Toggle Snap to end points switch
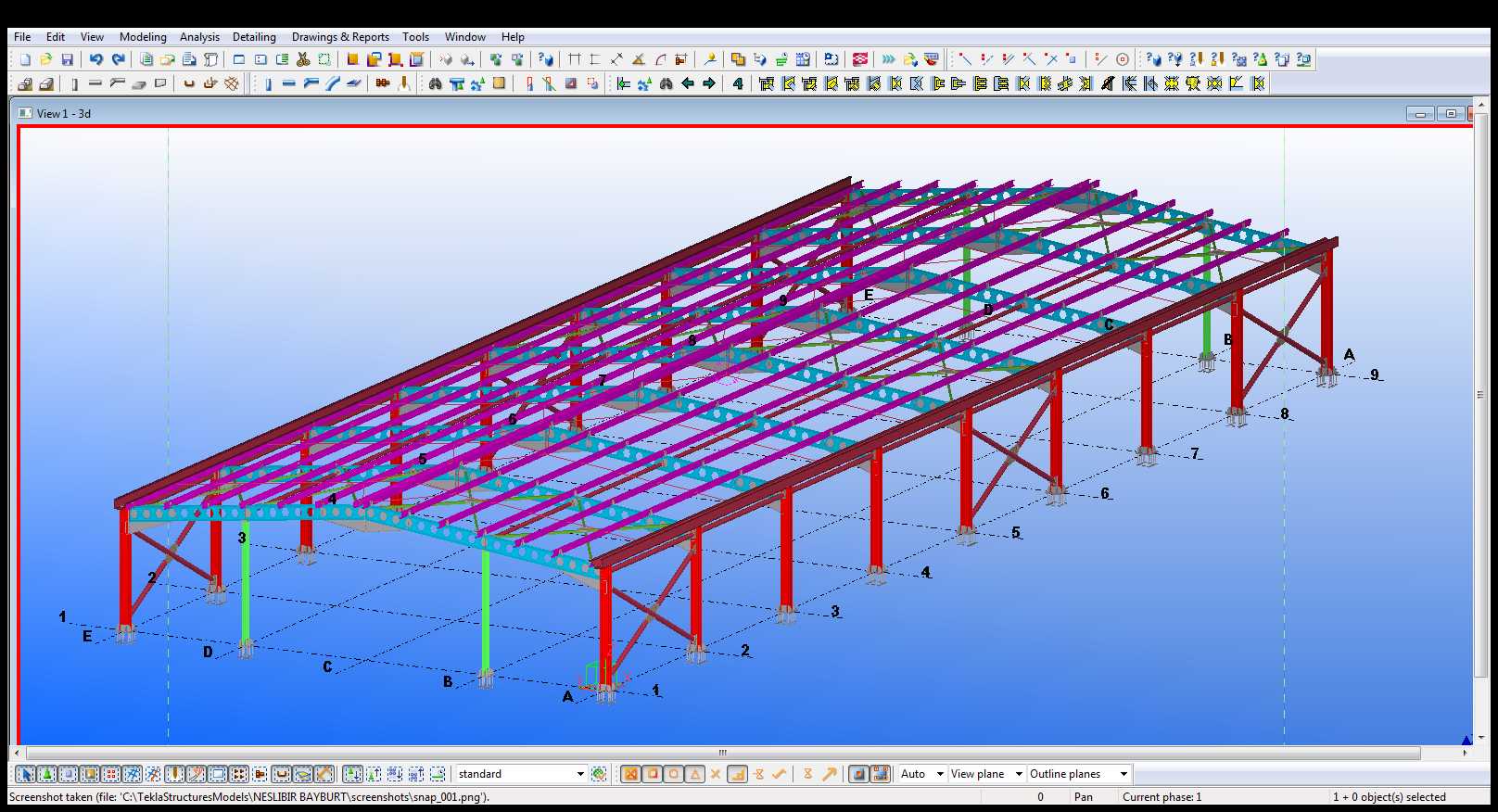Image resolution: width=1498 pixels, height=812 pixels. tap(652, 774)
